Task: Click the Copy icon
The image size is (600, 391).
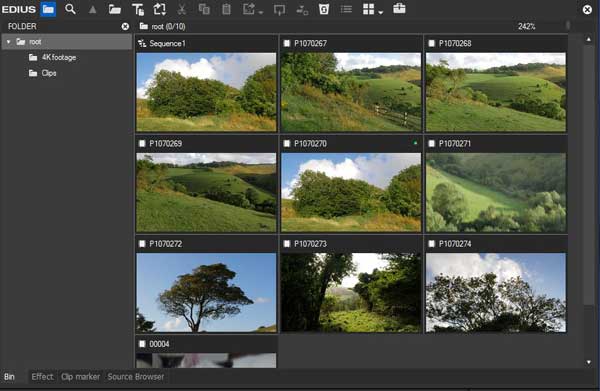Action: click(204, 9)
